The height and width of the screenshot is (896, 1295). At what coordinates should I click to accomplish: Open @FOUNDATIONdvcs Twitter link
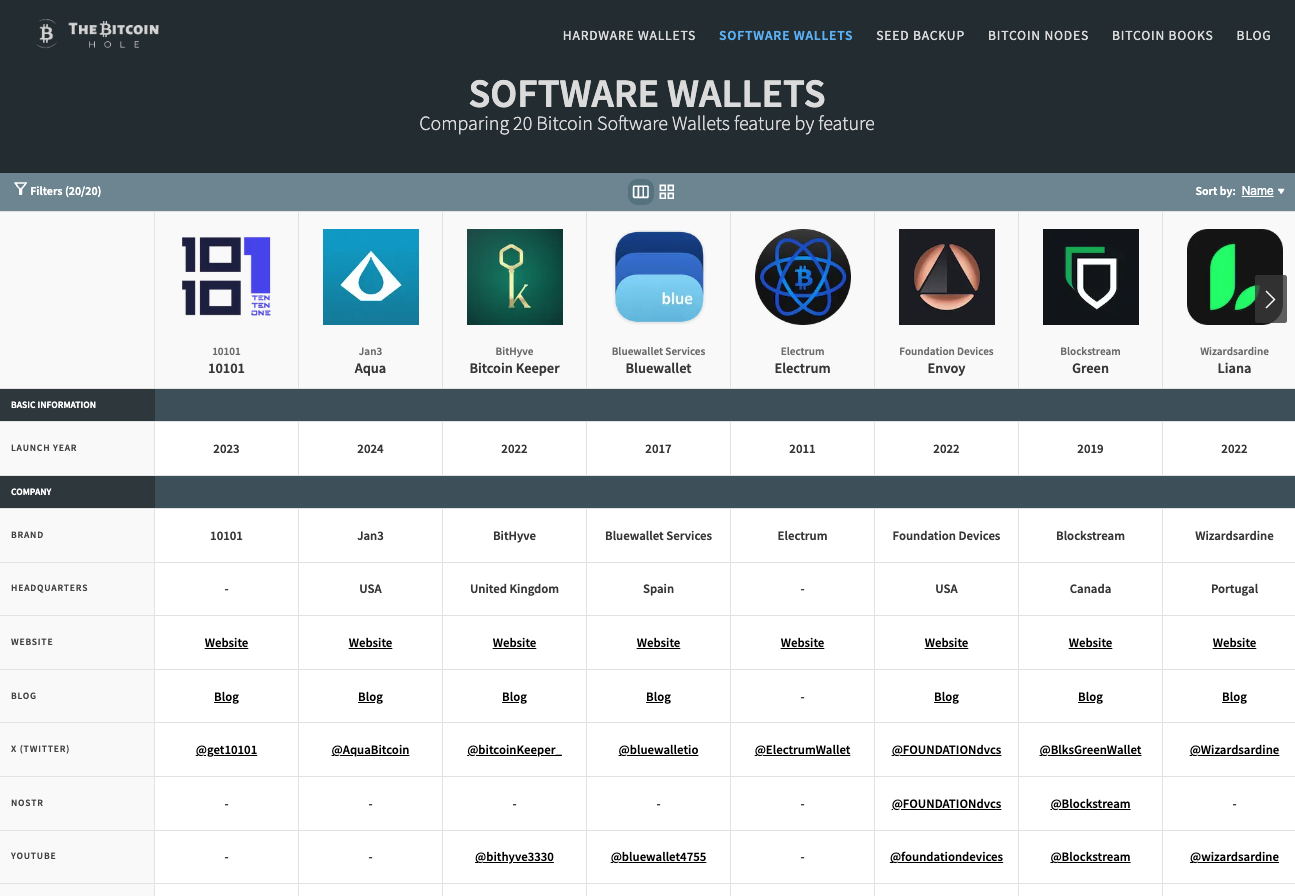(947, 750)
